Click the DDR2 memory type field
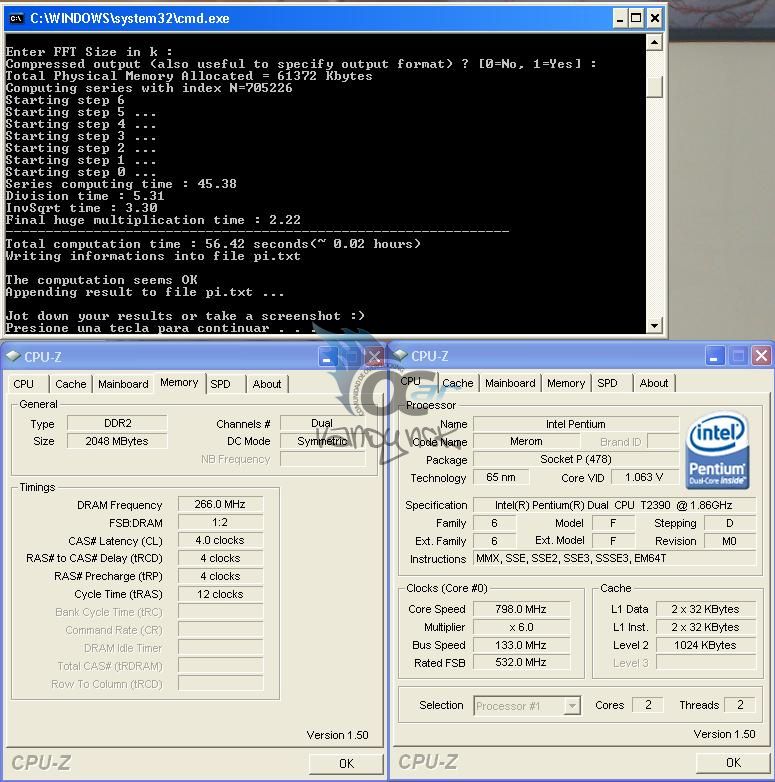 117,423
